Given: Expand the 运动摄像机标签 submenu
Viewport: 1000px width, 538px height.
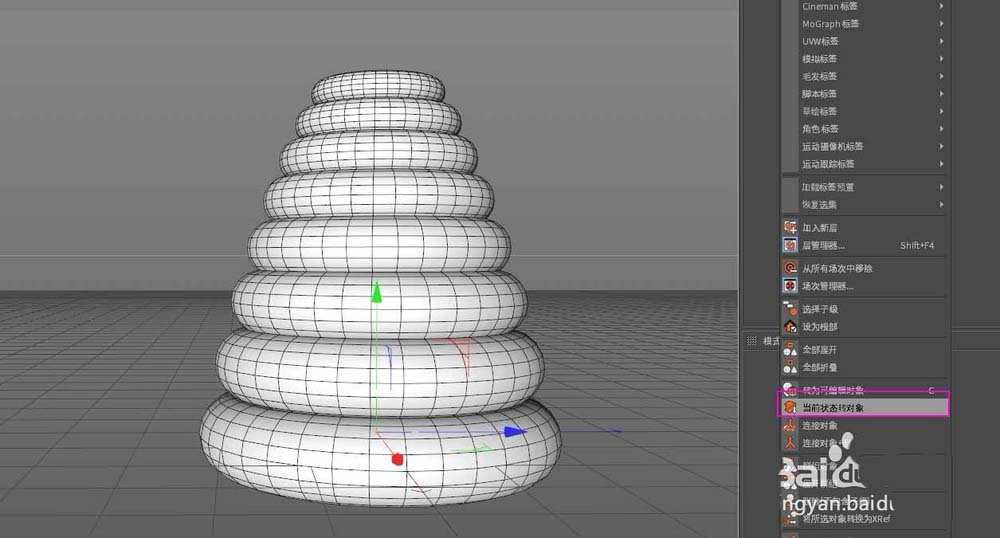Looking at the screenshot, I should [x=864, y=146].
